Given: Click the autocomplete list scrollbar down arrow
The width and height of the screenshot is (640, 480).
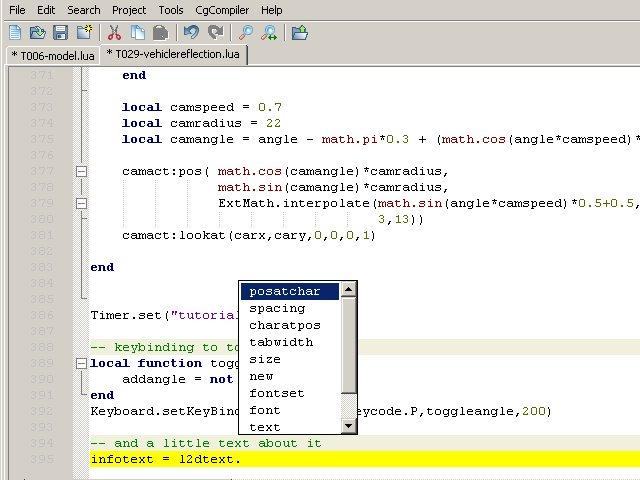Looking at the screenshot, I should point(348,426).
